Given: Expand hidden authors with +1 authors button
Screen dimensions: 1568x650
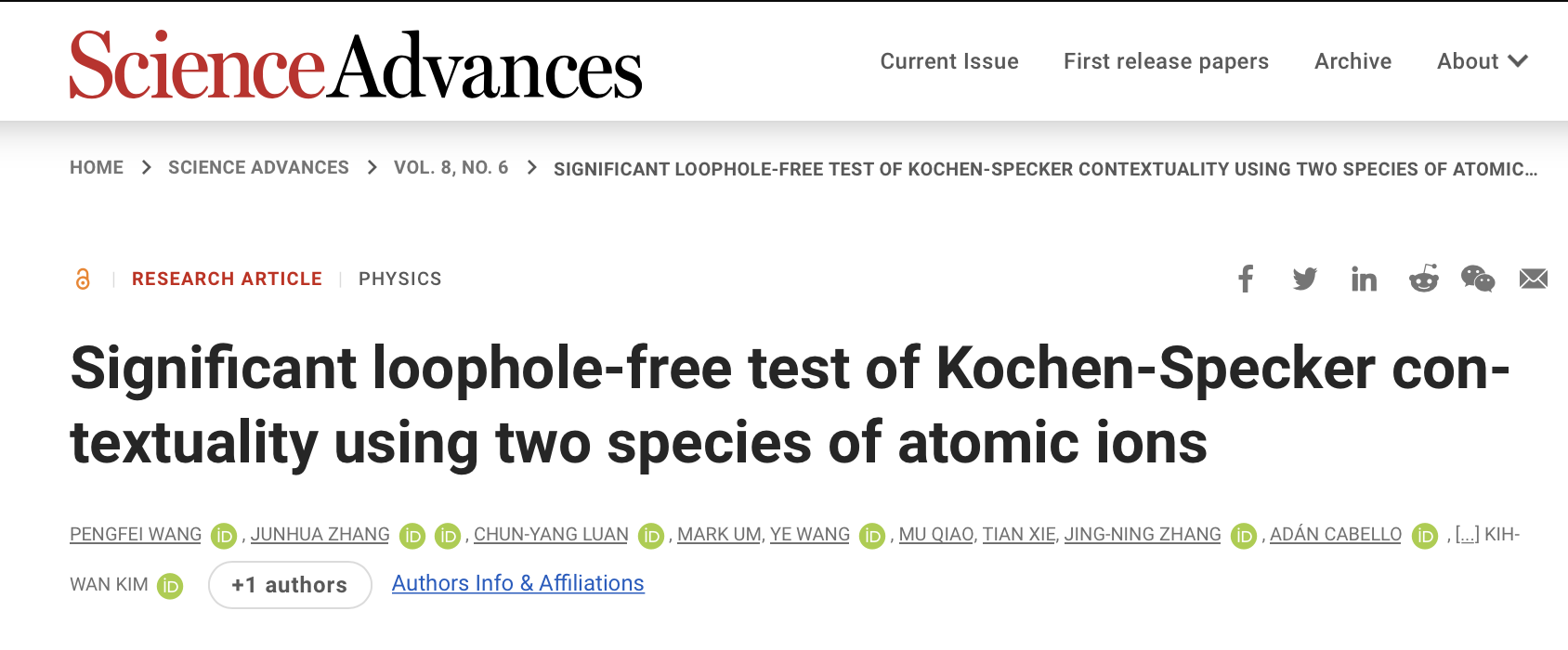Looking at the screenshot, I should 290,585.
